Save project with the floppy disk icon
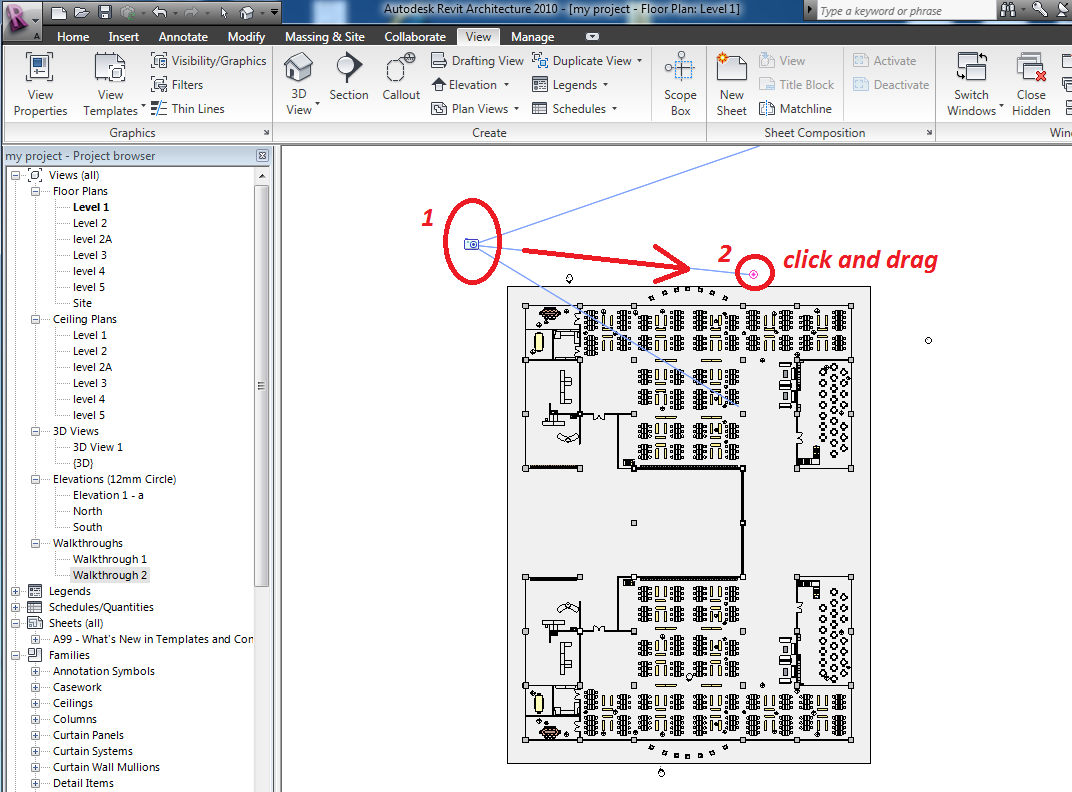 105,12
